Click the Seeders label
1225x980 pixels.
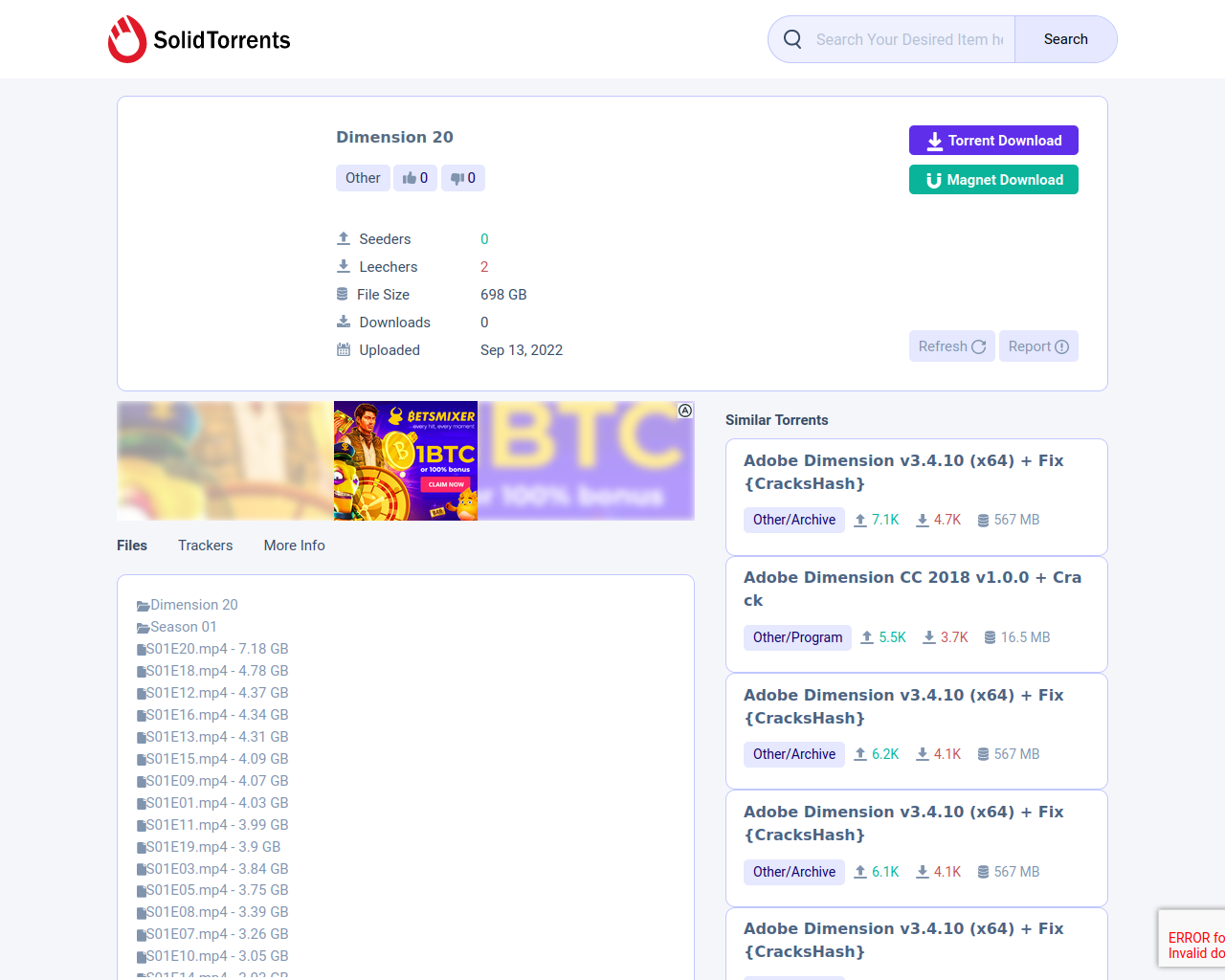pyautogui.click(x=385, y=239)
